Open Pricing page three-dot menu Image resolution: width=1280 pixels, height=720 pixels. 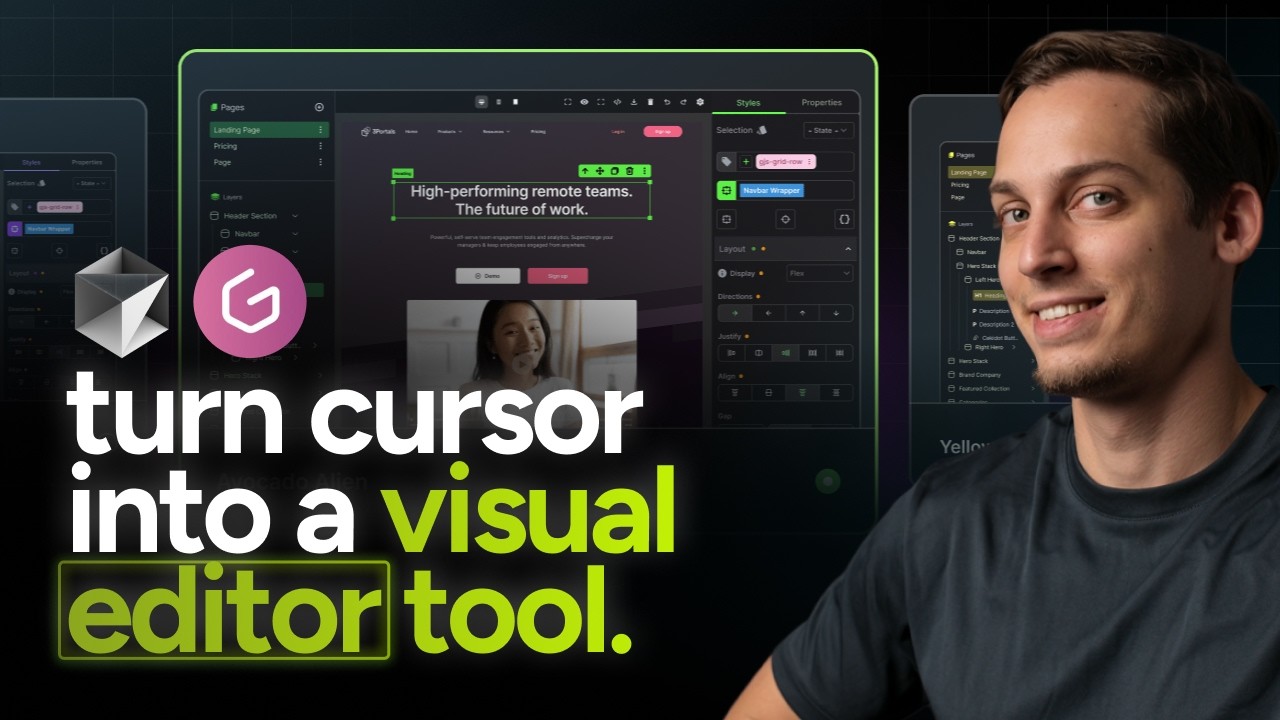coord(321,146)
